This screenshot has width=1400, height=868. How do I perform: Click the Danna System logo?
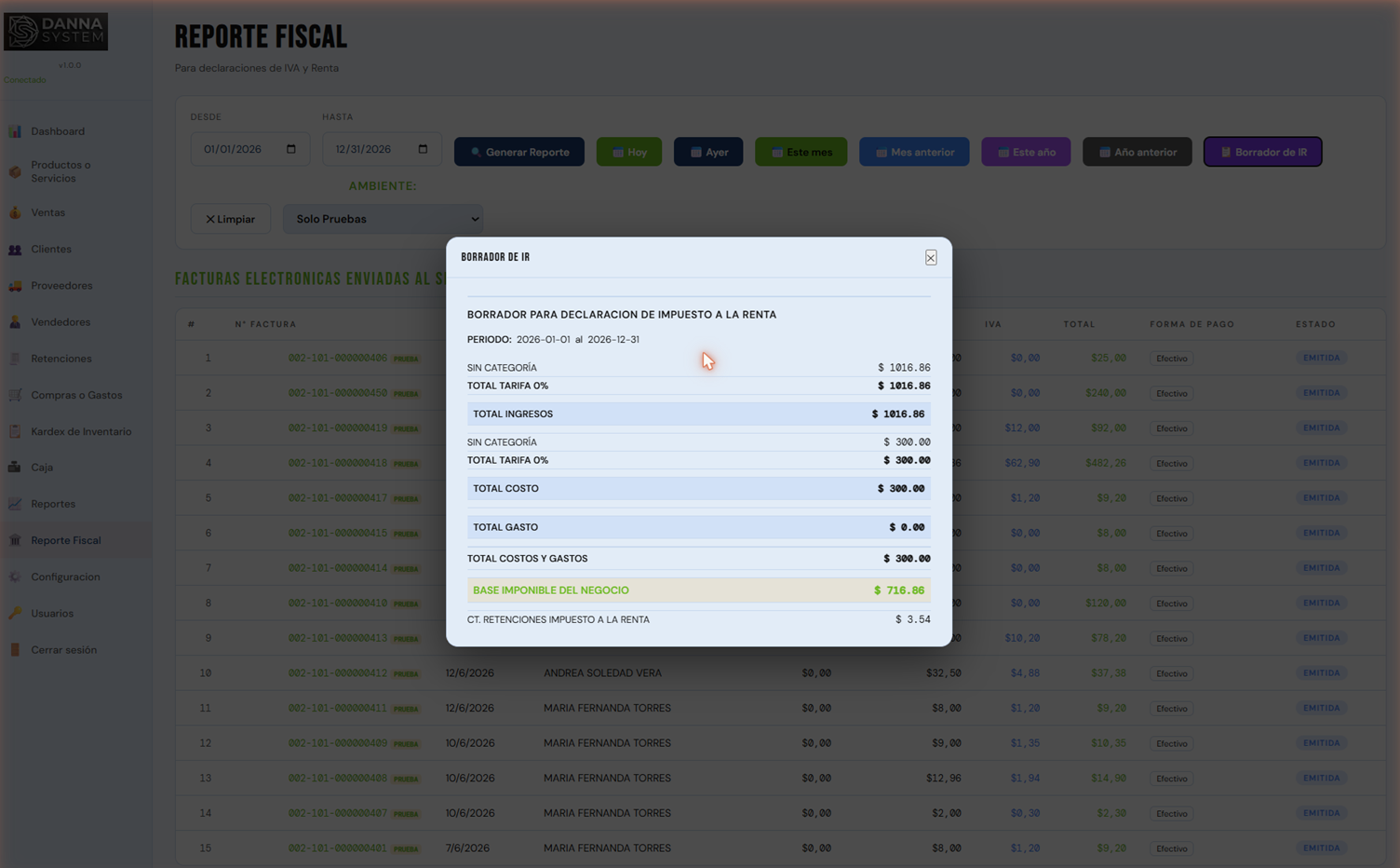(x=56, y=32)
